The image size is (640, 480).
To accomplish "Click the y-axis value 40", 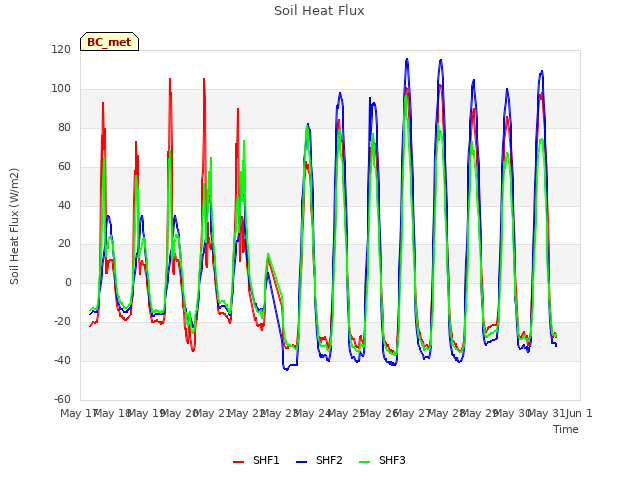I will (x=64, y=205).
